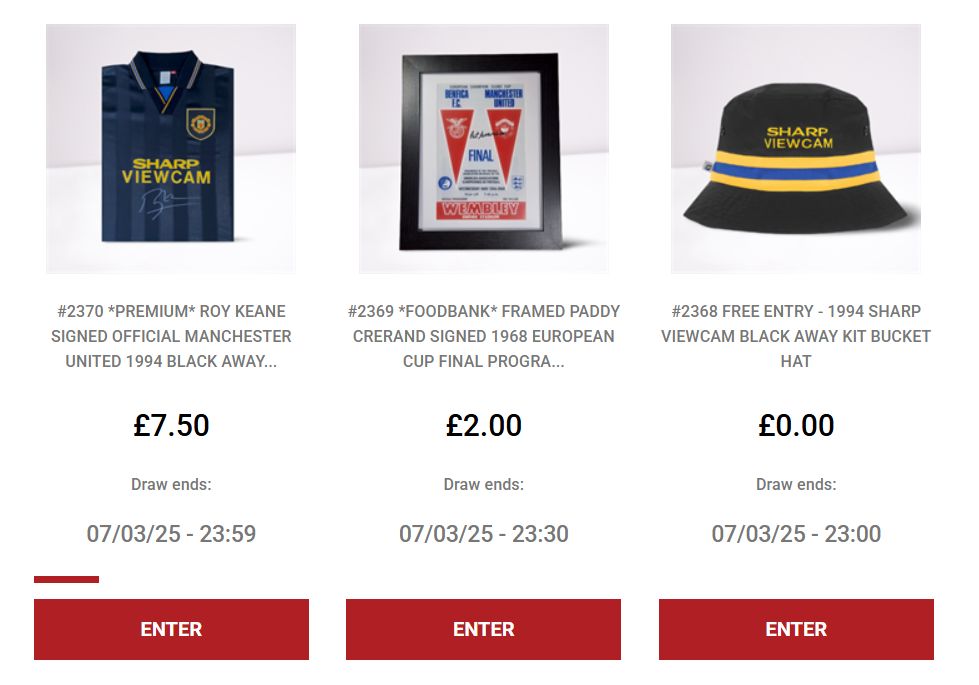Click the 07/03/25 - 23:30 draw end time
Image resolution: width=979 pixels, height=685 pixels.
pos(483,534)
